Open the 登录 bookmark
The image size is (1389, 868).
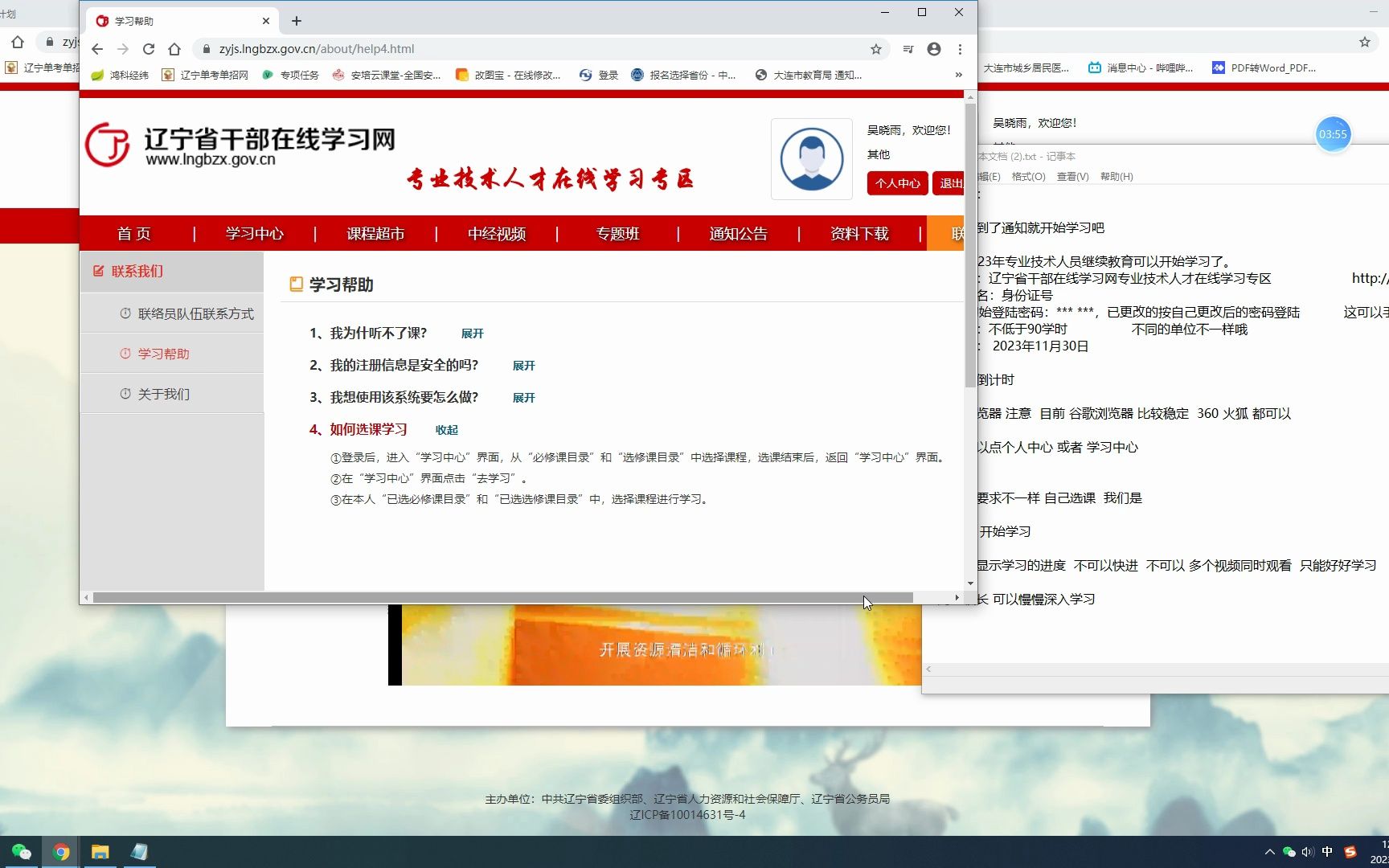[599, 75]
